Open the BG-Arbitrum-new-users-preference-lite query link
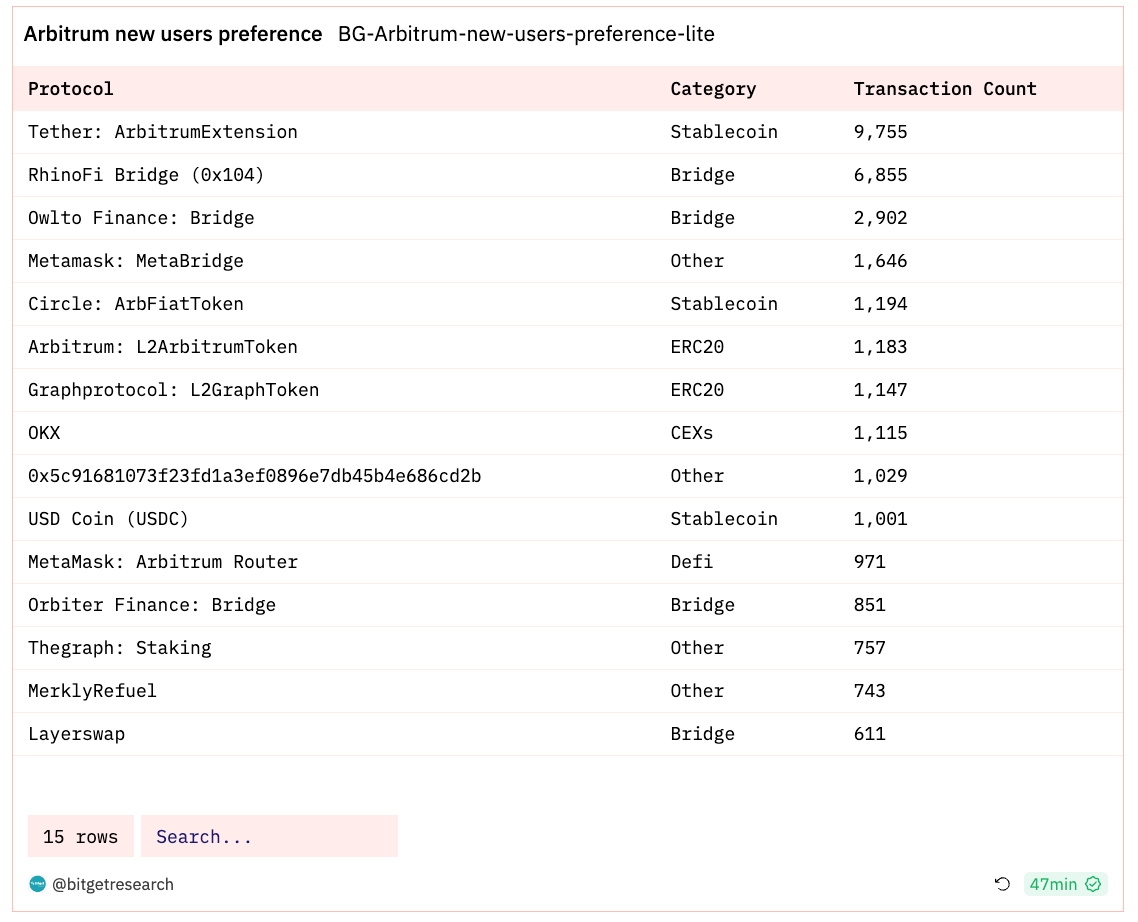1138x922 pixels. pyautogui.click(x=526, y=34)
